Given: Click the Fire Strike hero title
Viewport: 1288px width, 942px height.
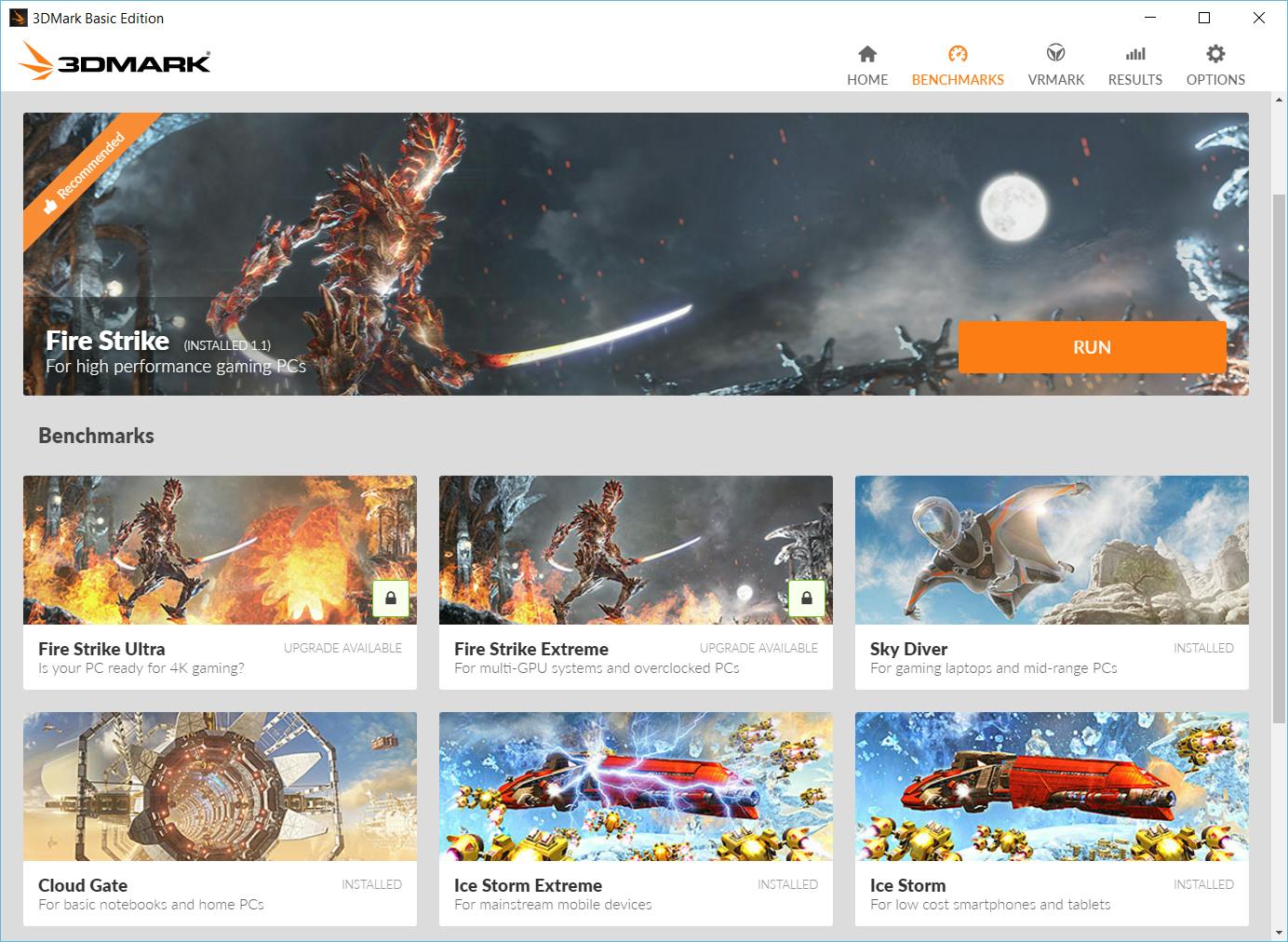Looking at the screenshot, I should pyautogui.click(x=108, y=341).
